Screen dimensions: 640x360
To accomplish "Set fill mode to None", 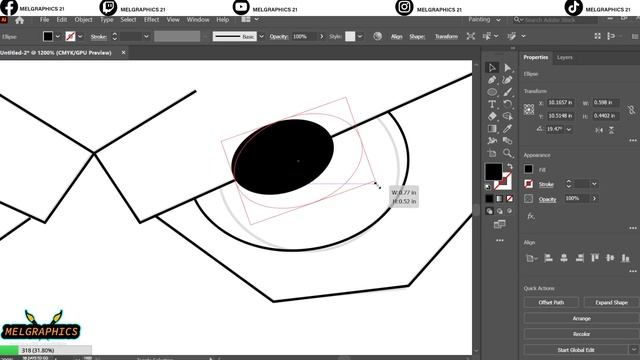I will 509,199.
